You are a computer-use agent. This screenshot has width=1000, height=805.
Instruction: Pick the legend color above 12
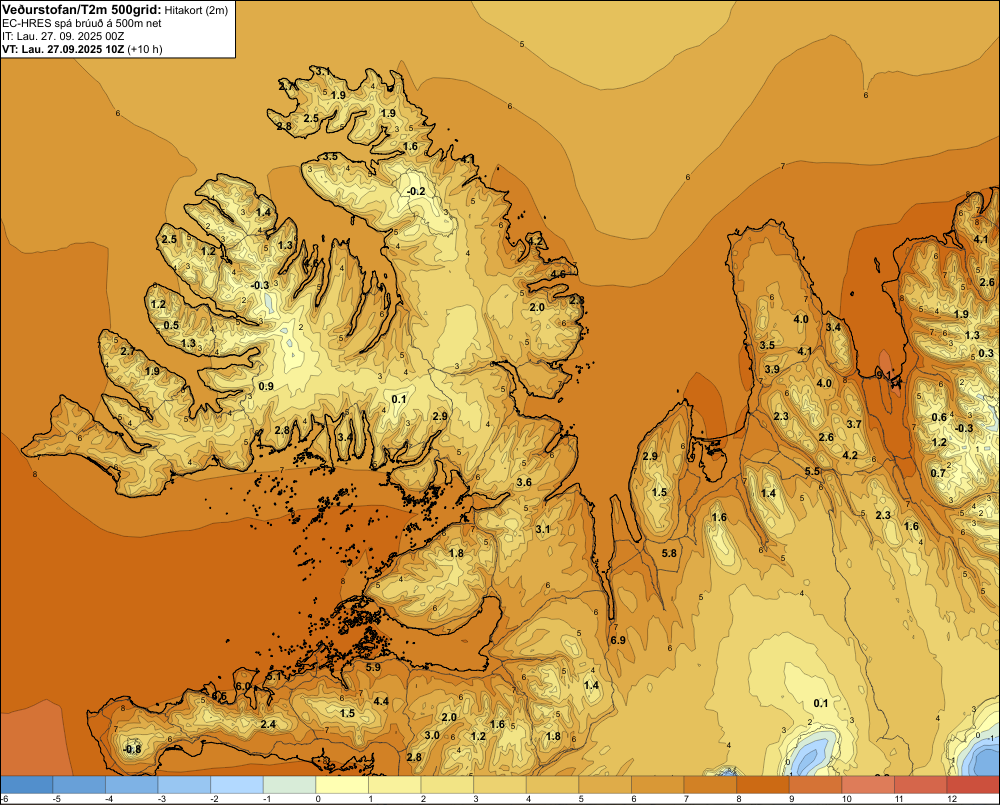(973, 785)
